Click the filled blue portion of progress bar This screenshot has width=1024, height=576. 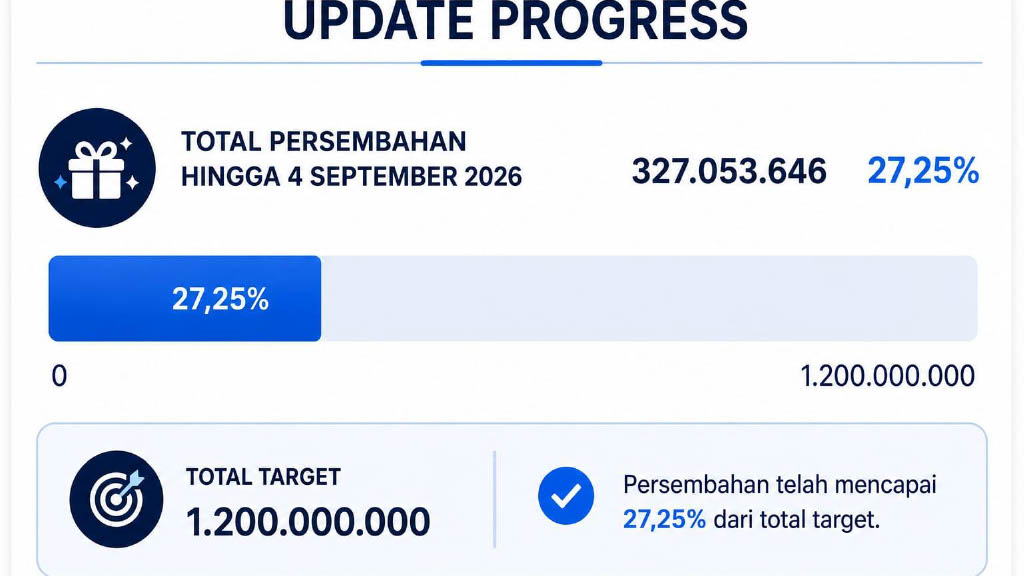[185, 298]
